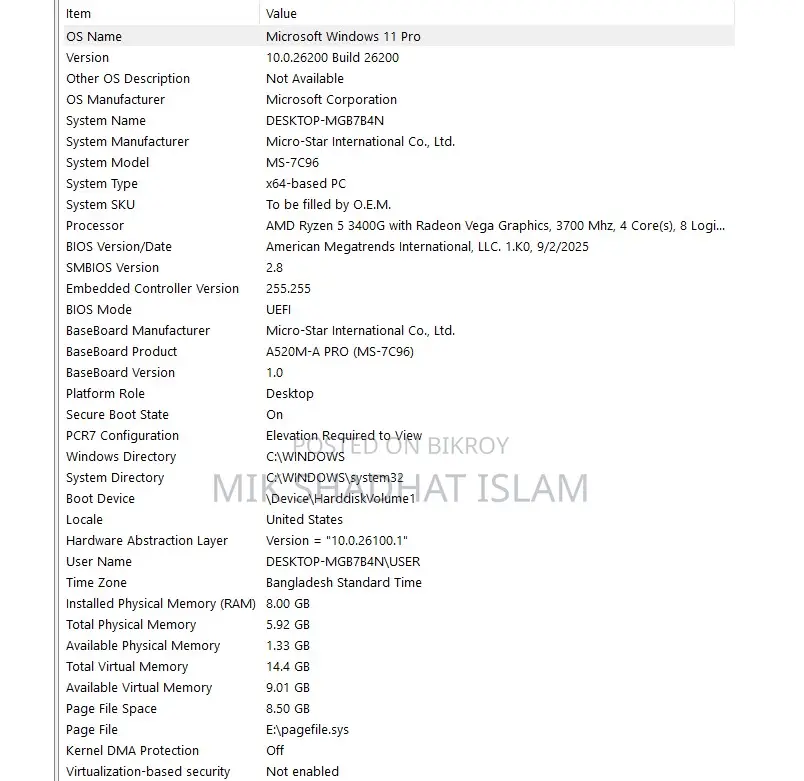Select the Available Physical Memory row

[x=399, y=646]
